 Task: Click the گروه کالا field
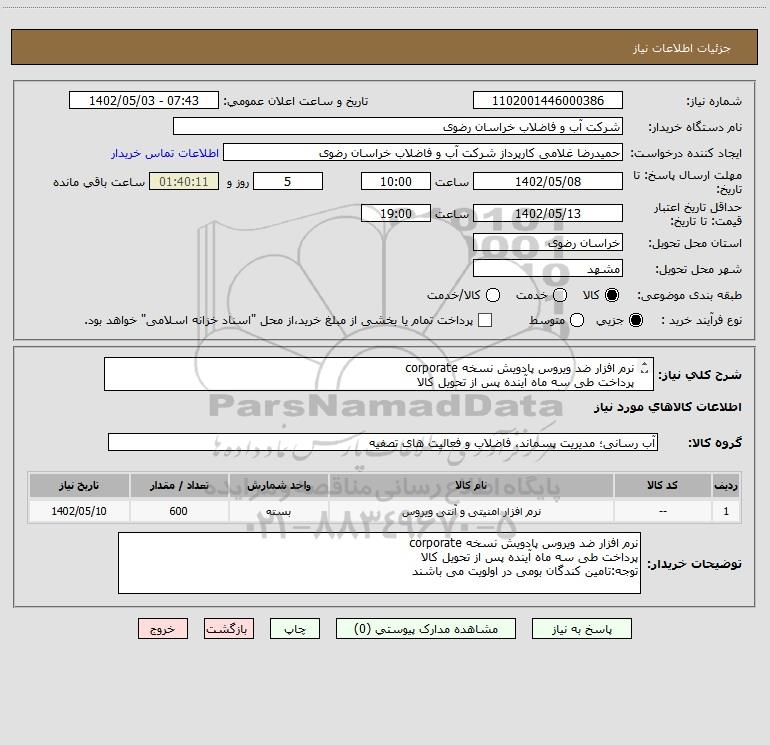point(383,442)
